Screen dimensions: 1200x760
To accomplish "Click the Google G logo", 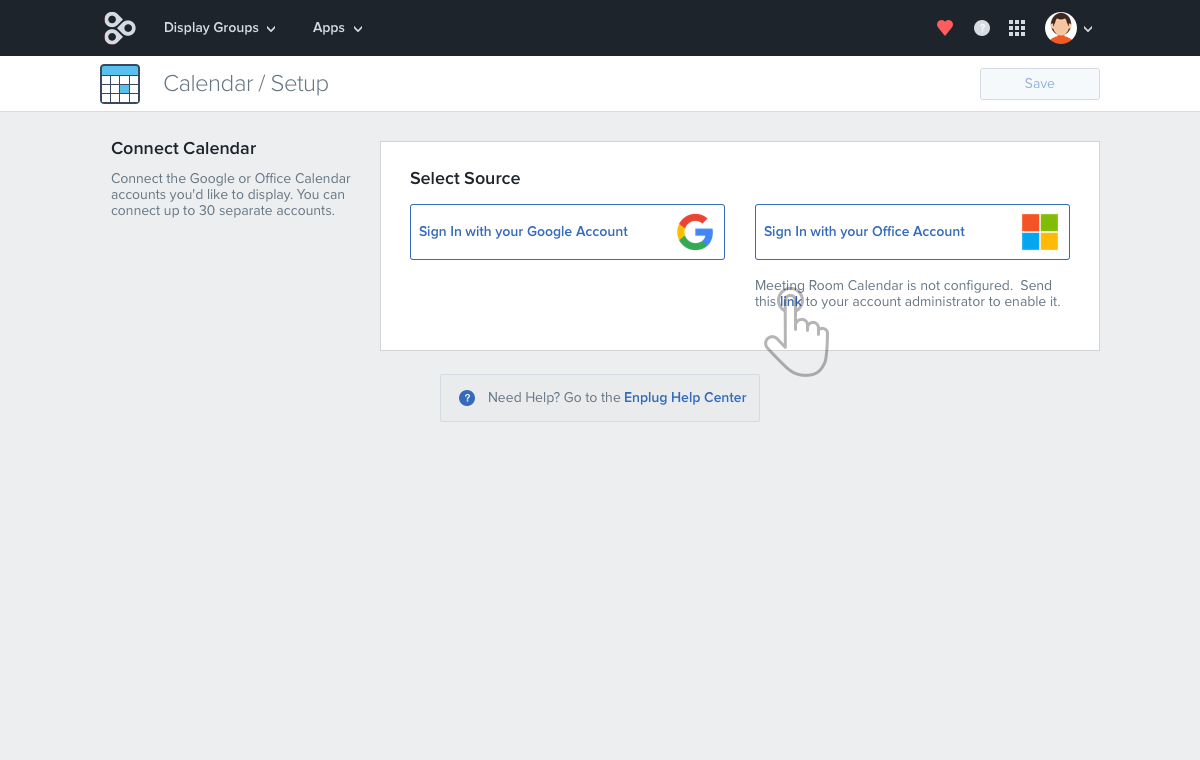I will pos(695,232).
